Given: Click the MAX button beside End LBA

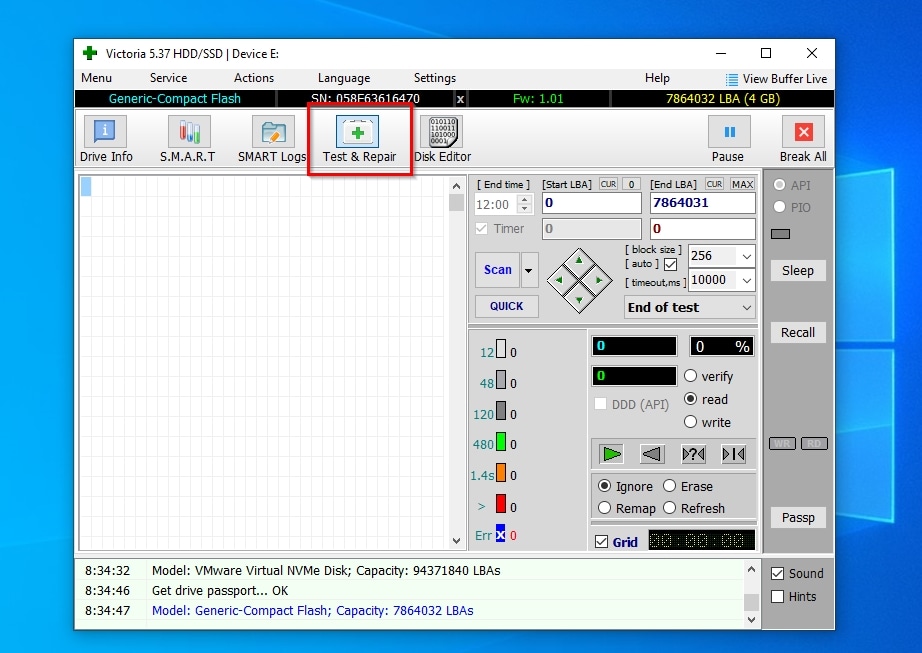Looking at the screenshot, I should [742, 185].
